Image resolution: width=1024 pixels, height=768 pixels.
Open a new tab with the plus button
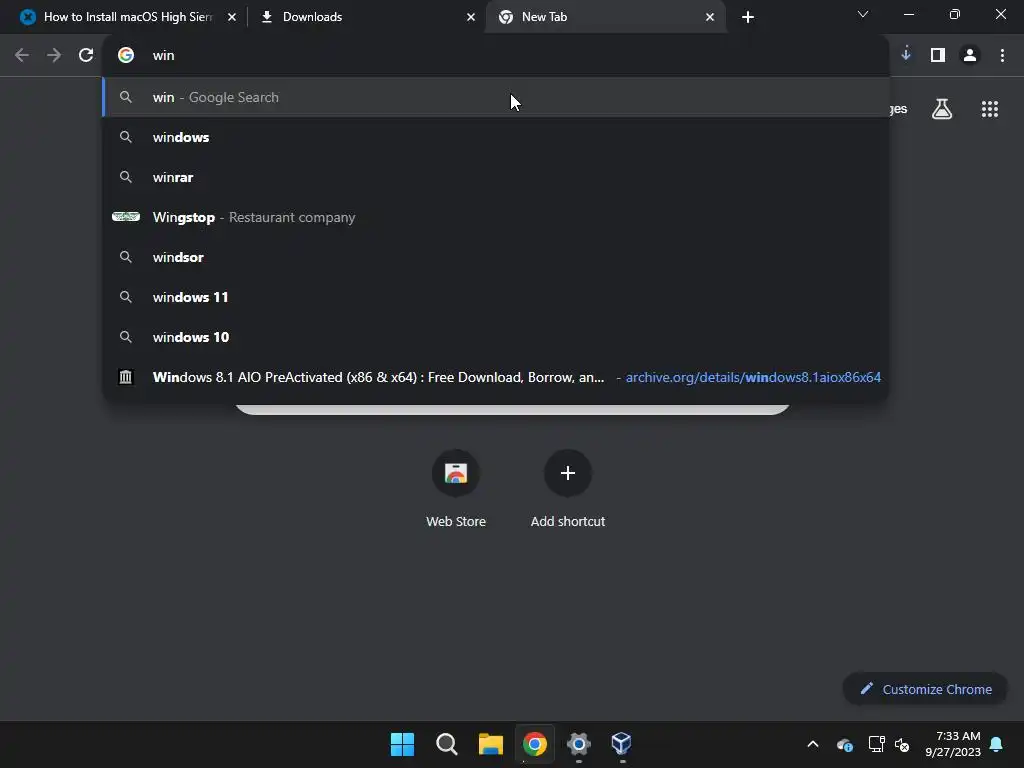click(748, 17)
